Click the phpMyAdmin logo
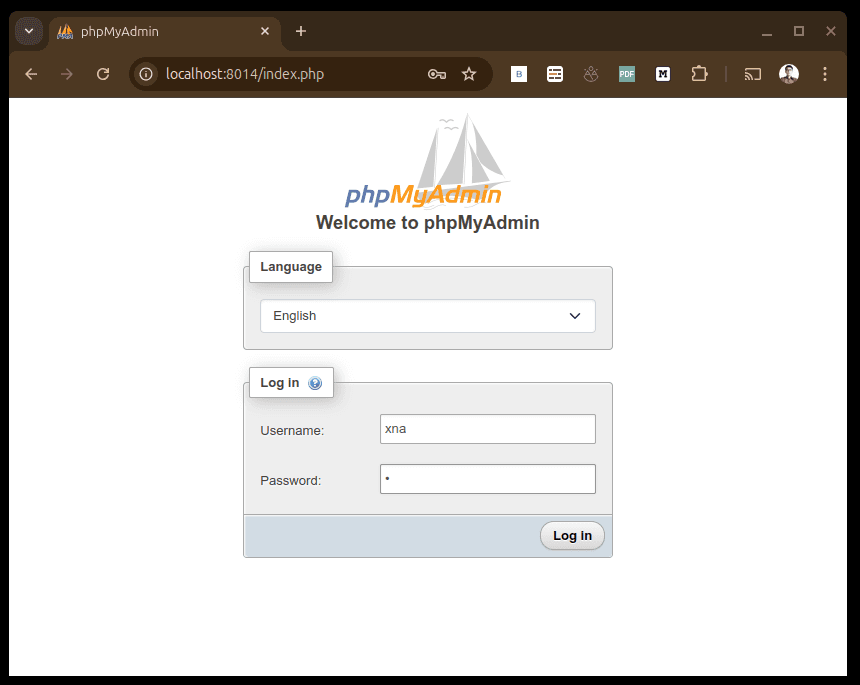The height and width of the screenshot is (685, 860). coord(427,161)
